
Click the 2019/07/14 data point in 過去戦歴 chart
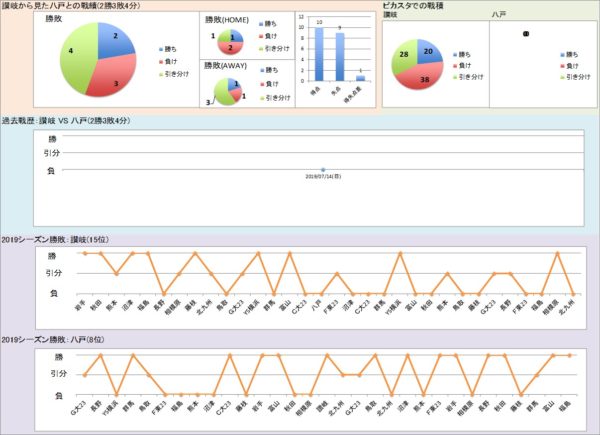pyautogui.click(x=323, y=170)
